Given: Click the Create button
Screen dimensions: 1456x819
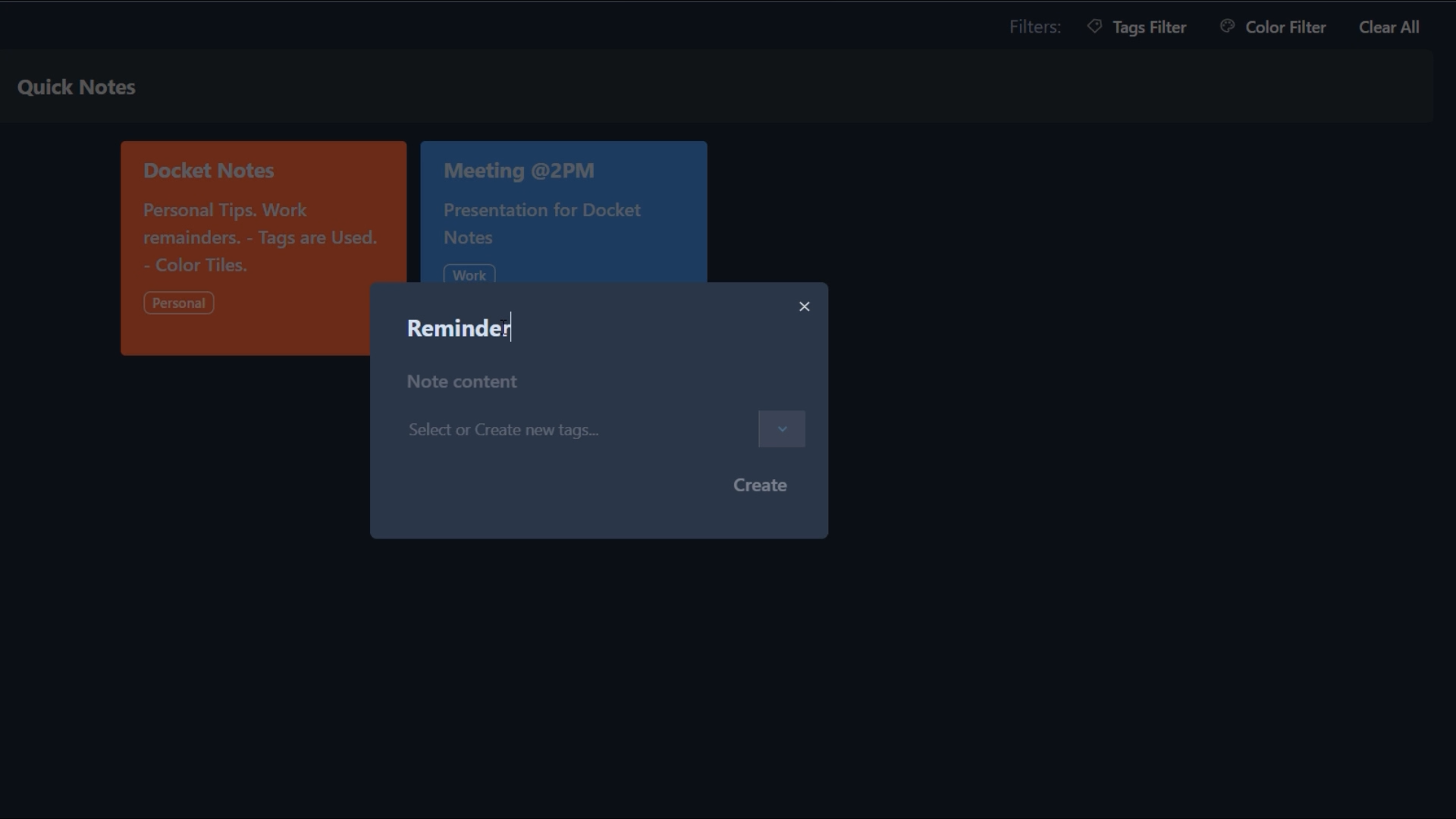Looking at the screenshot, I should tap(760, 485).
